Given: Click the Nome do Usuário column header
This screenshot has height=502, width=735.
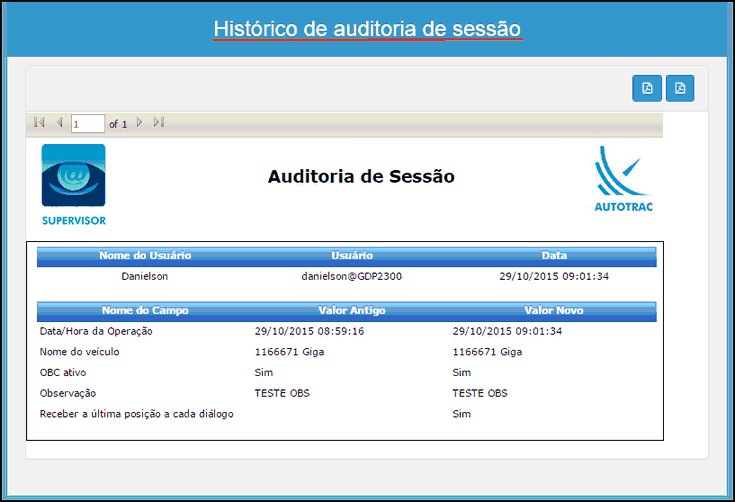Looking at the screenshot, I should pyautogui.click(x=145, y=255).
